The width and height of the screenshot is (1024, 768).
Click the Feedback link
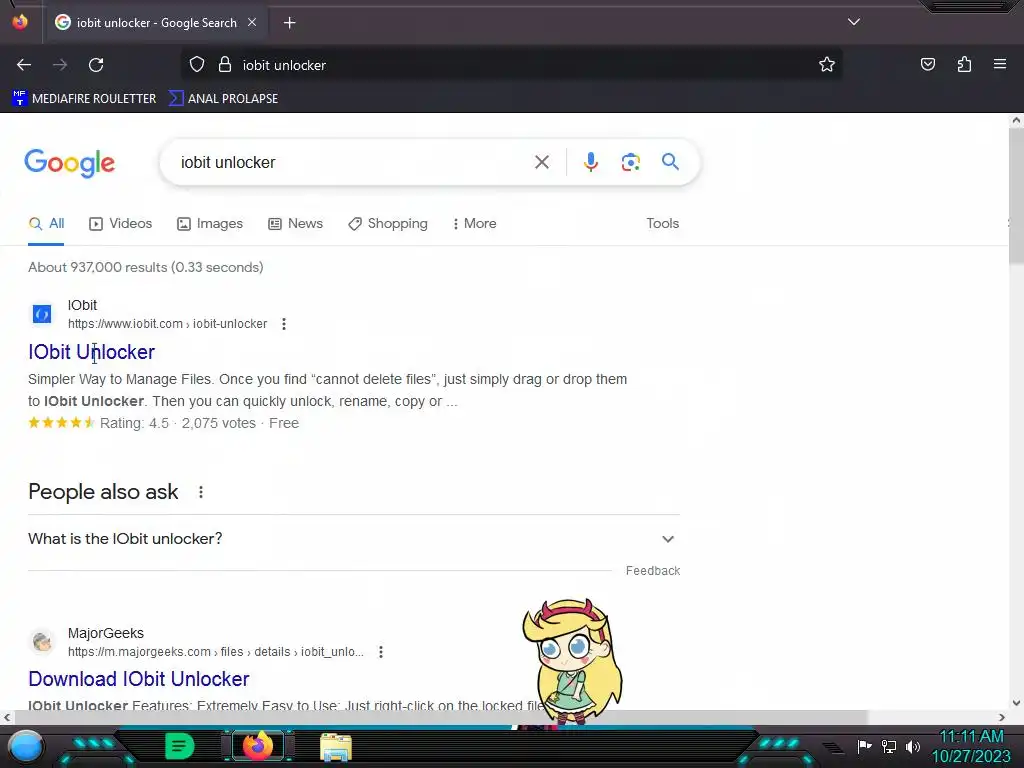pyautogui.click(x=652, y=571)
